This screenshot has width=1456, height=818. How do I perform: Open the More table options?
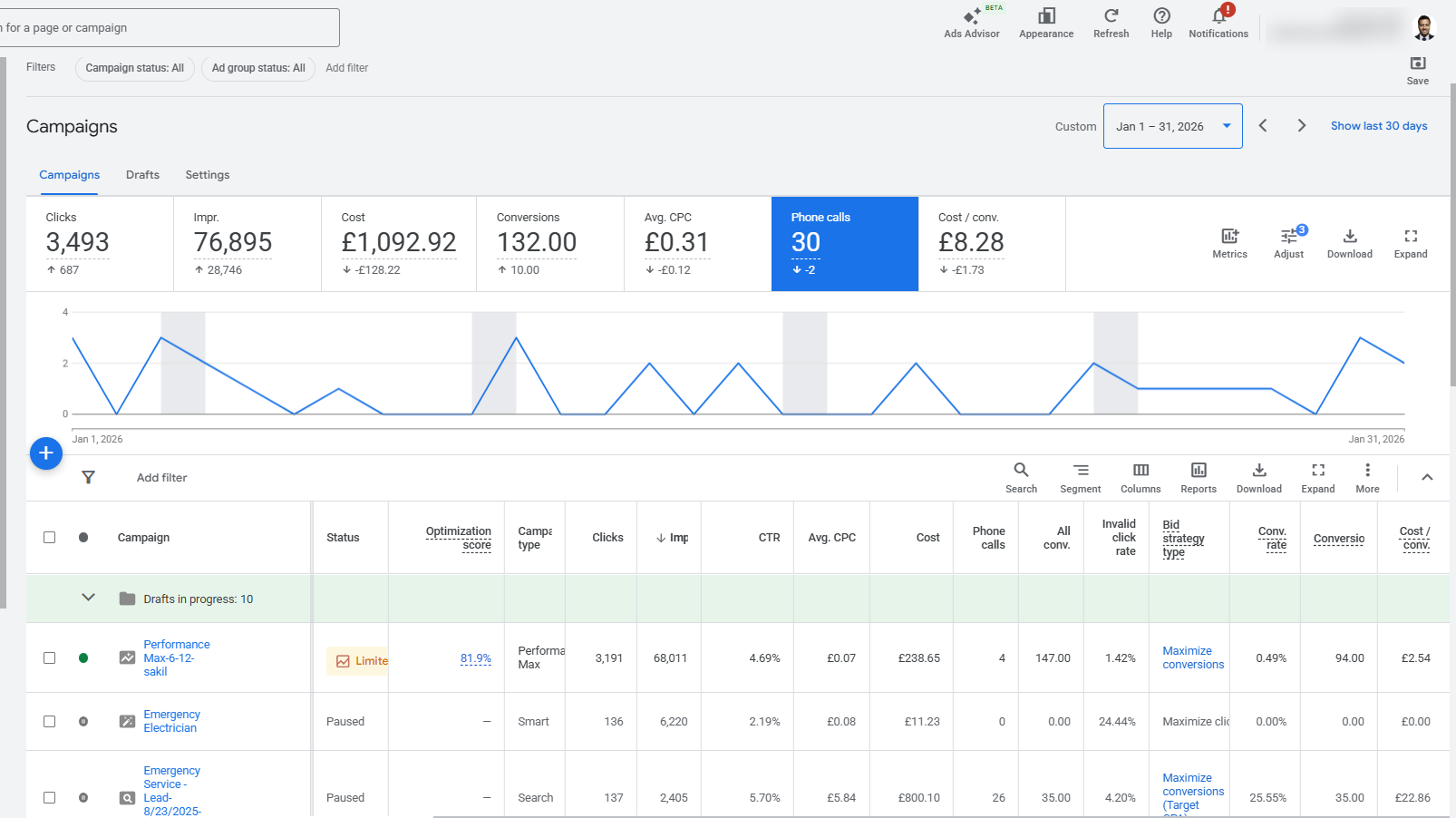point(1367,478)
